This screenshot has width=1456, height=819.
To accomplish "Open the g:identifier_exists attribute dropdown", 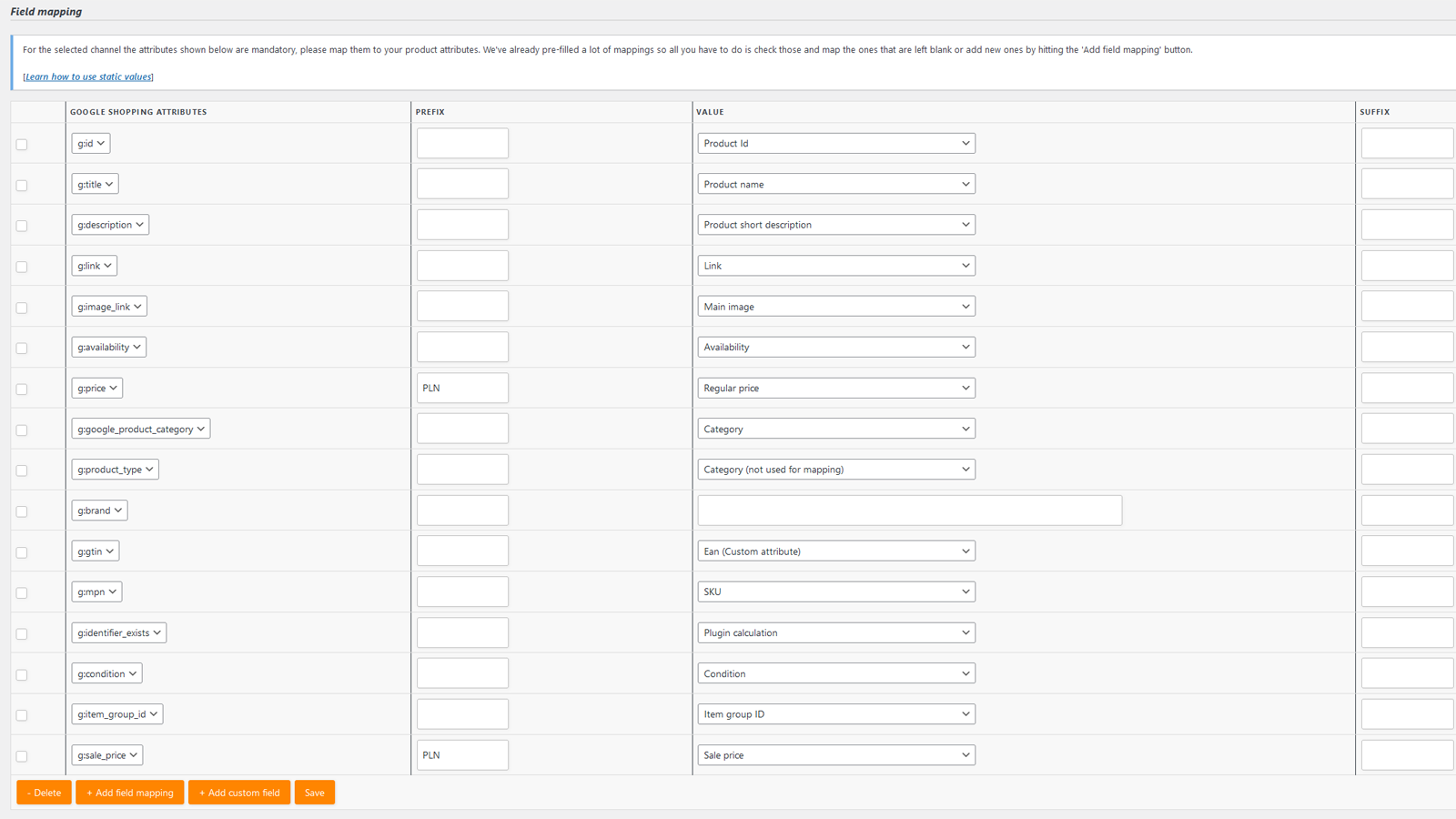I will click(x=119, y=632).
